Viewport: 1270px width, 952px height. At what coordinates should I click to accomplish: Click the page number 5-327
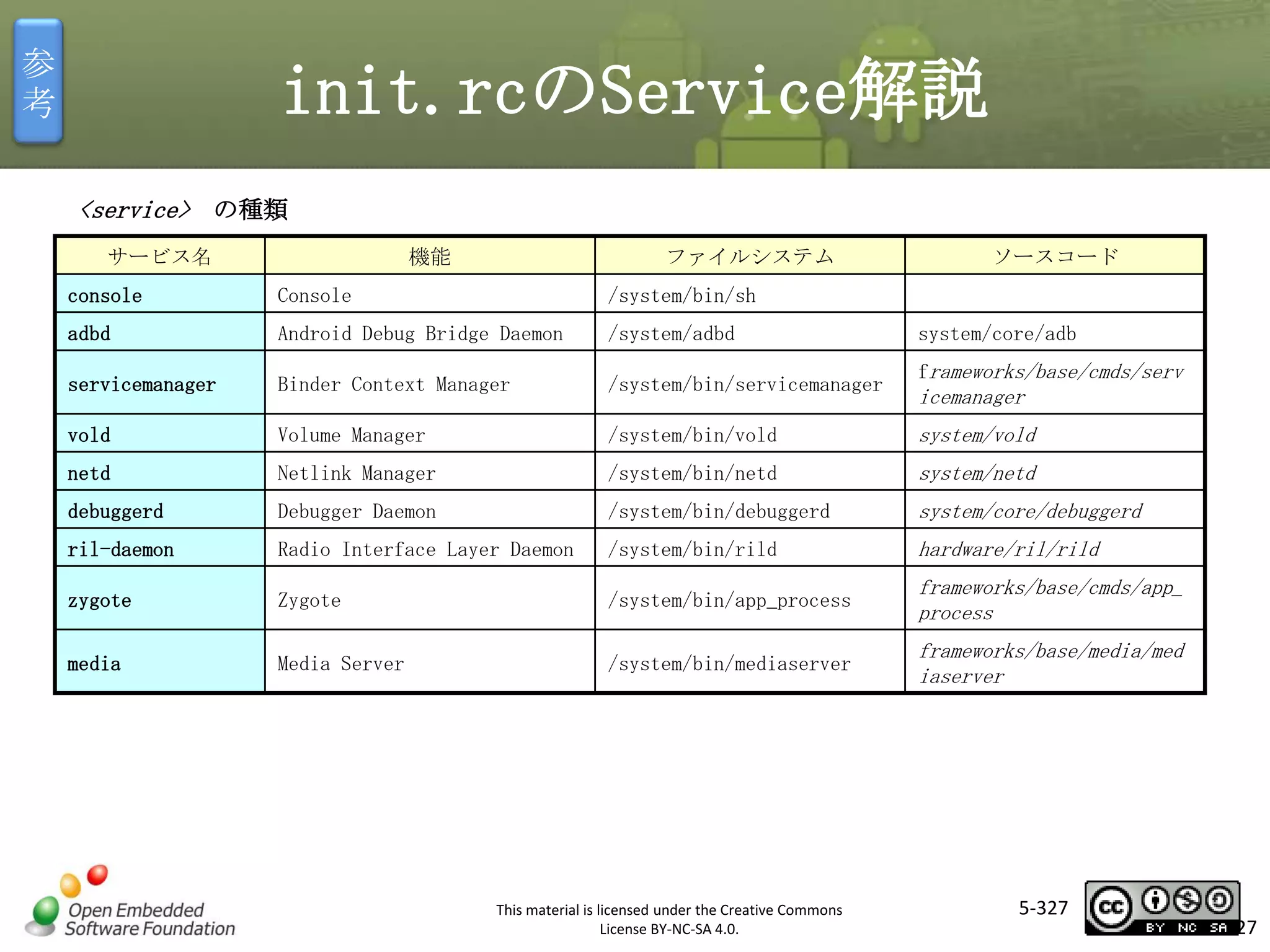tap(1043, 908)
